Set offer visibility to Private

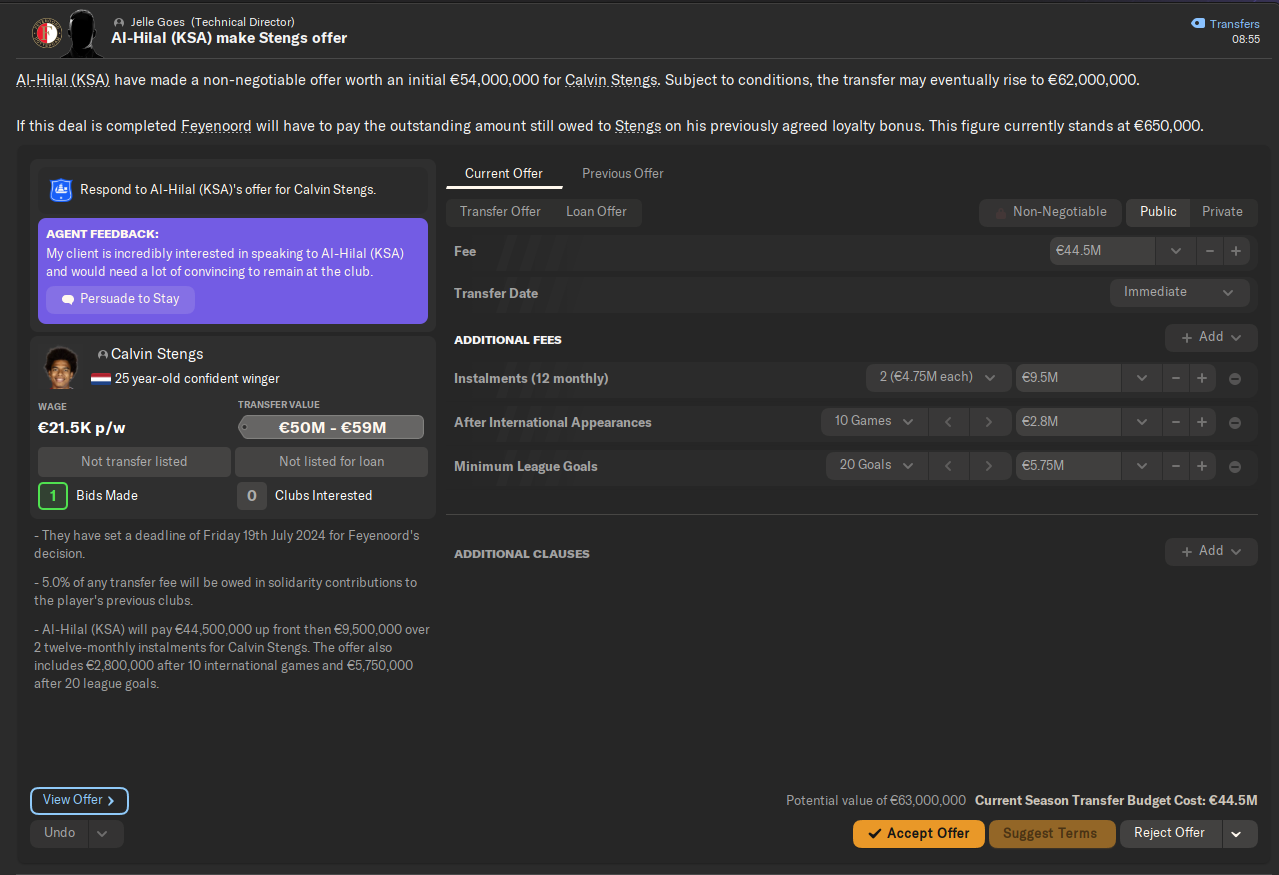[x=1222, y=212]
